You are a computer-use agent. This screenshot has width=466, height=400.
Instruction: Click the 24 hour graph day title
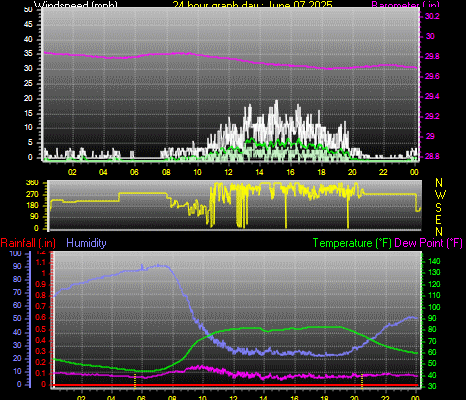pos(252,4)
